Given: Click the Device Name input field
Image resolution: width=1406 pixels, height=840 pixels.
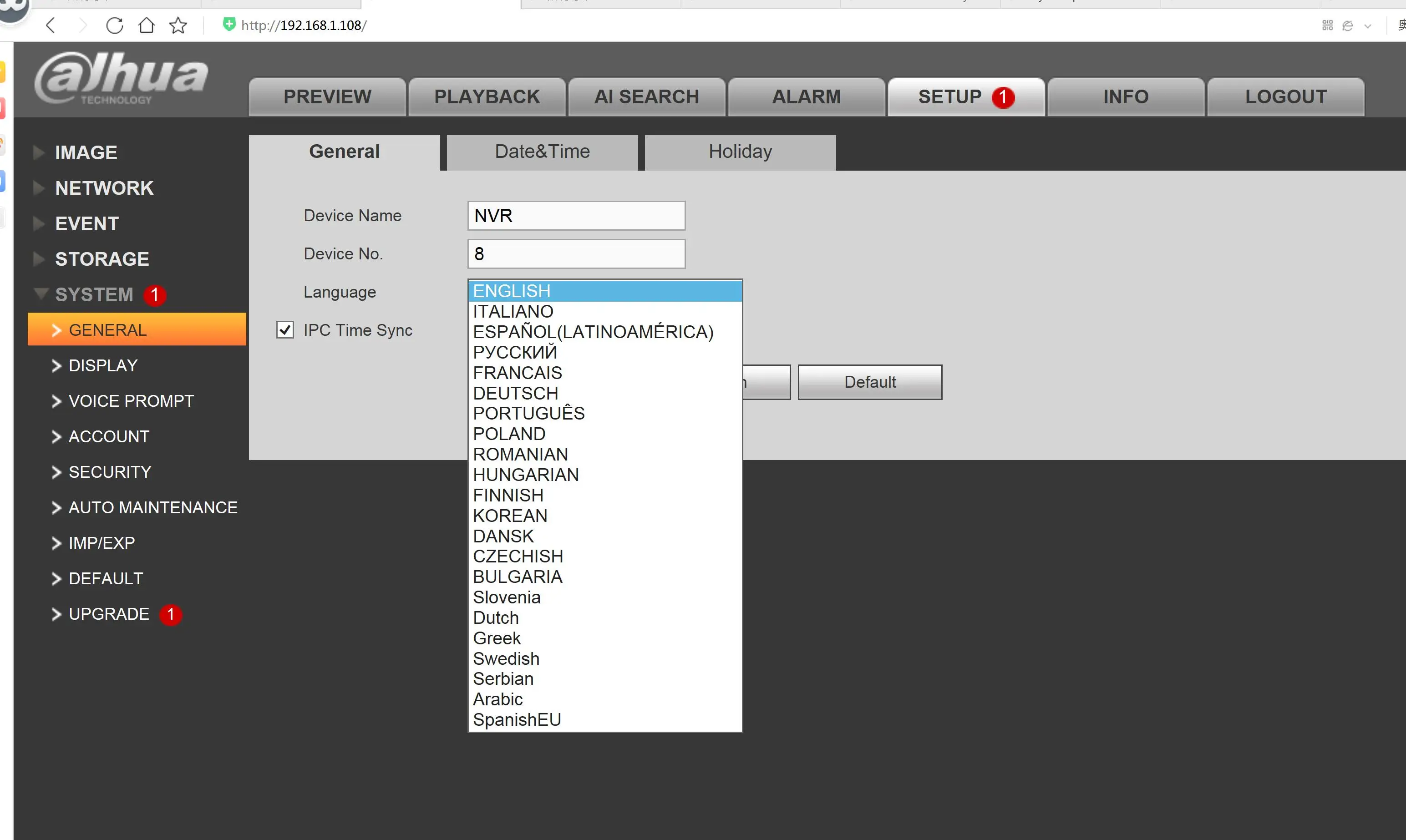Looking at the screenshot, I should point(576,215).
